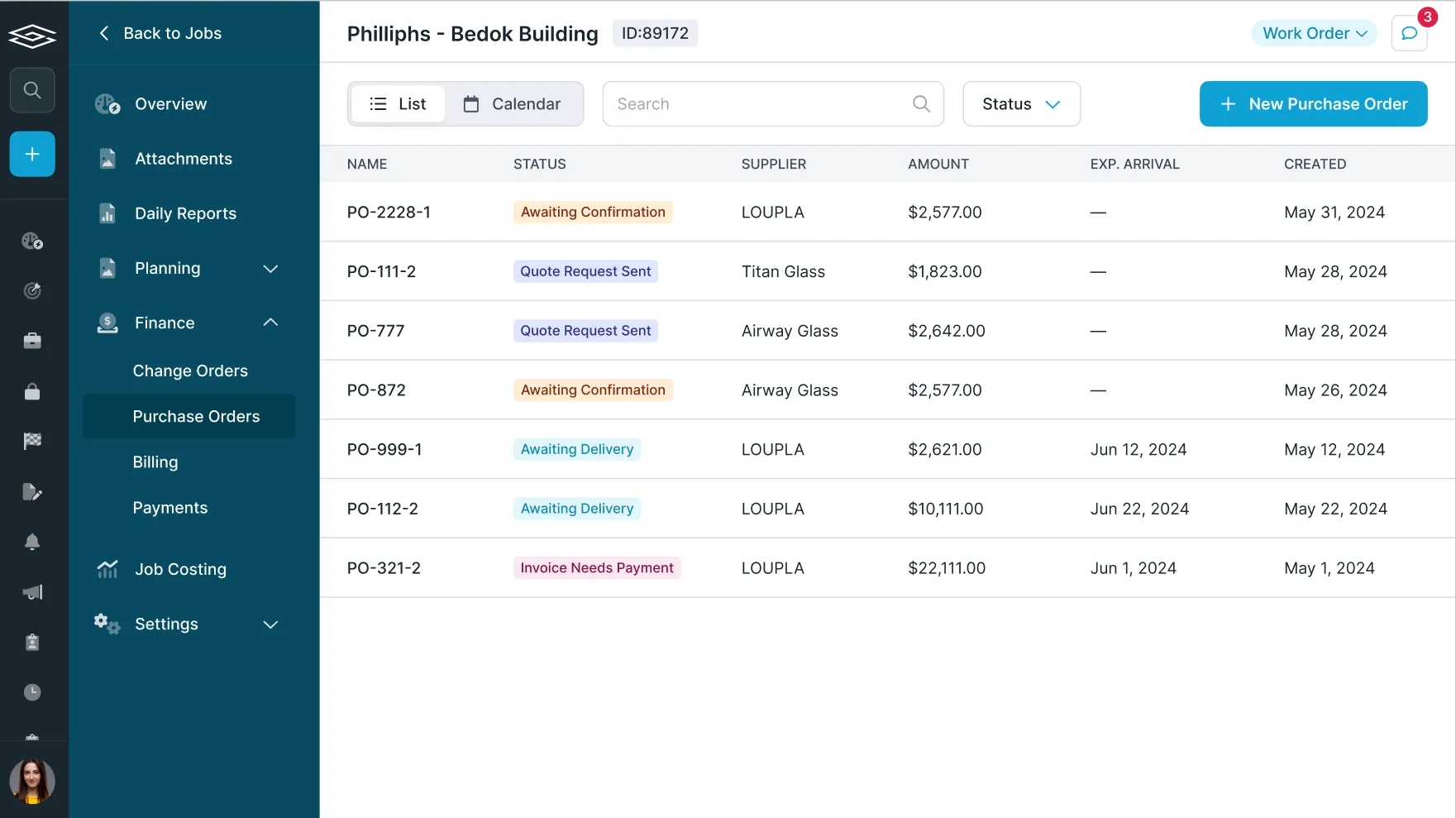Open the Payments page
Viewport: 1456px width, 818px height.
pyautogui.click(x=170, y=508)
